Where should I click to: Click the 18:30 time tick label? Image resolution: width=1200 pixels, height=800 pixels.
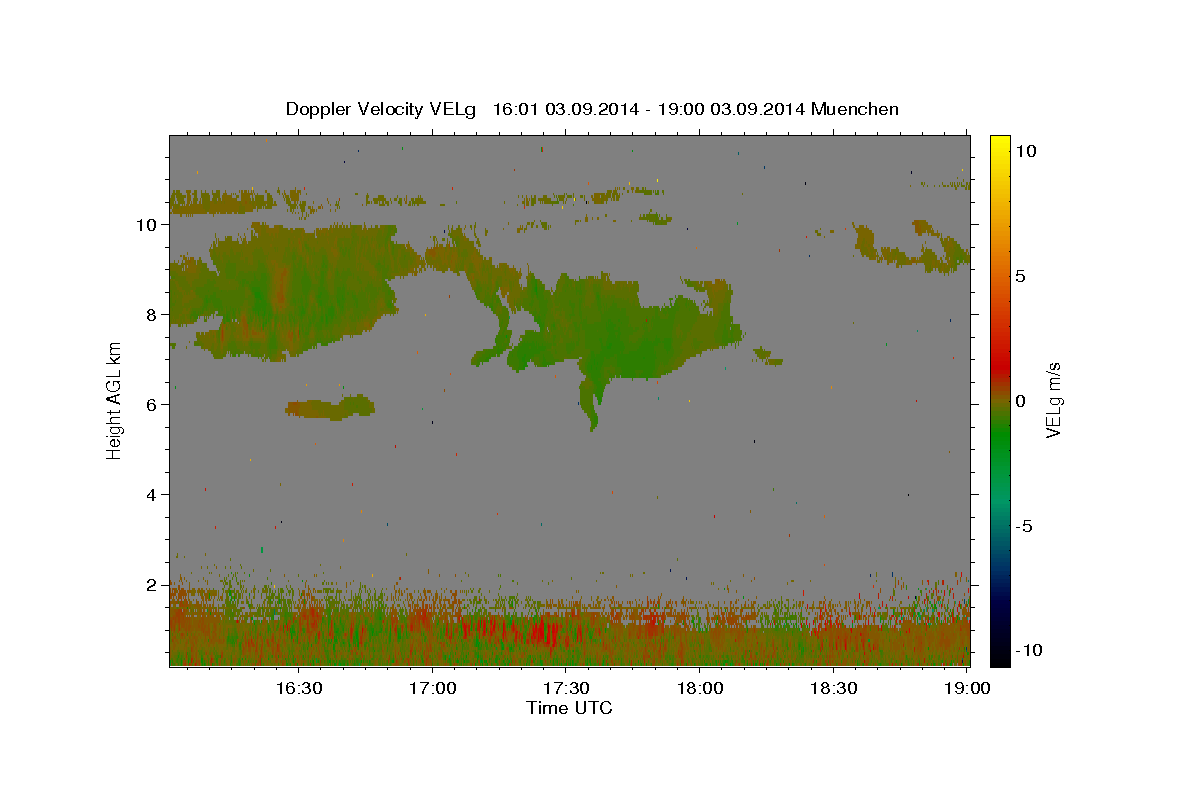(834, 688)
